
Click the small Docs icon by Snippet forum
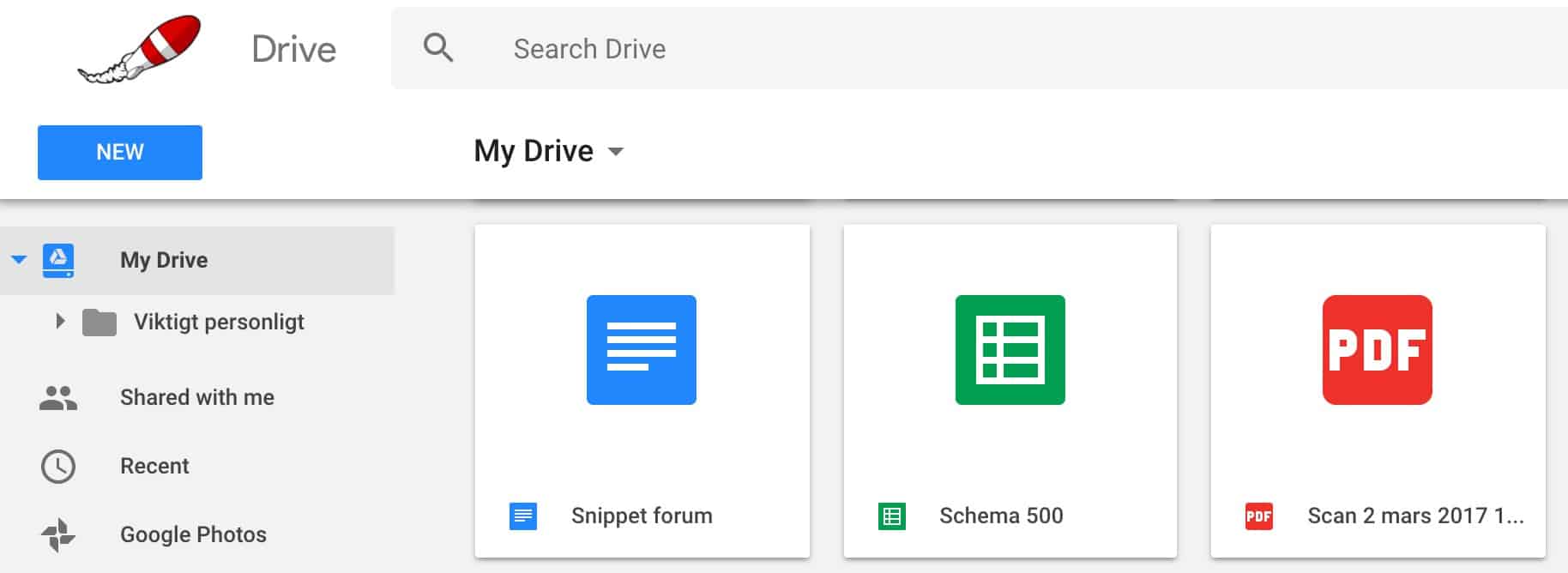523,516
